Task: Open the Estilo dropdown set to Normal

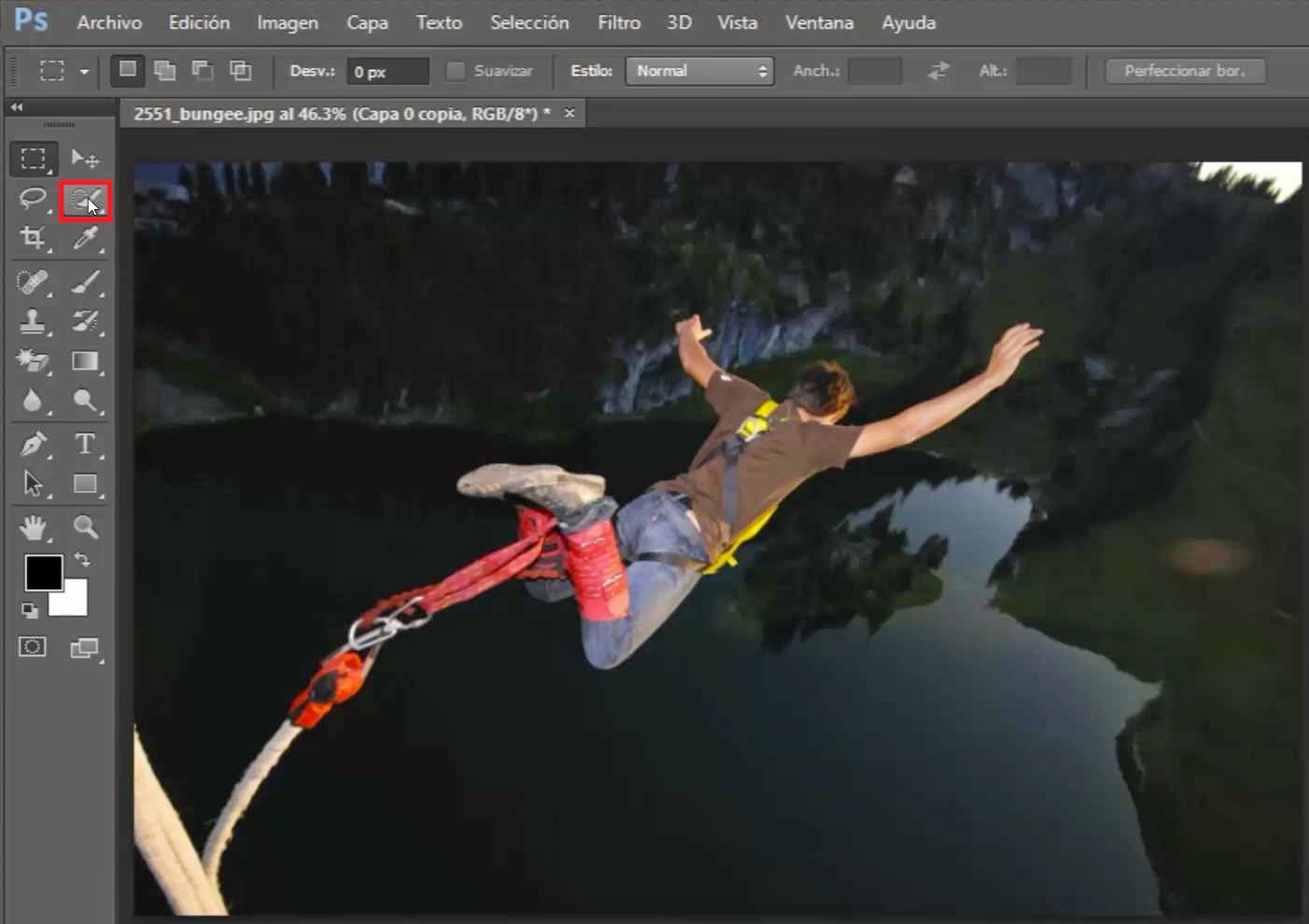Action: (700, 71)
